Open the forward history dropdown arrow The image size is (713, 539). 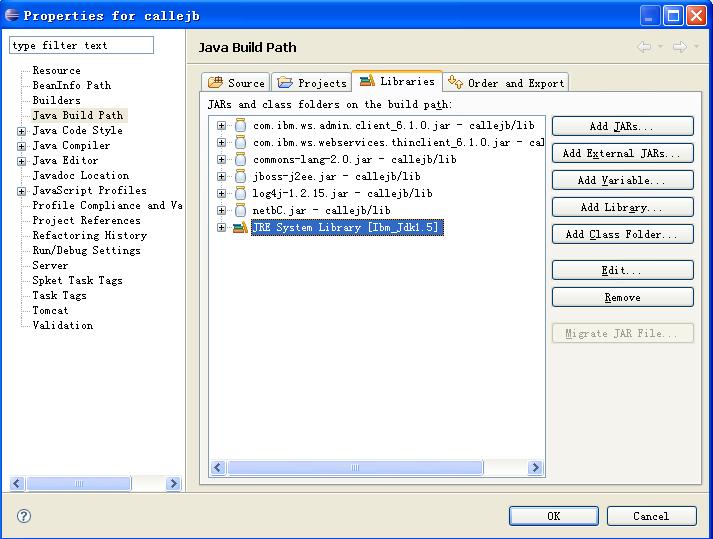[x=696, y=46]
